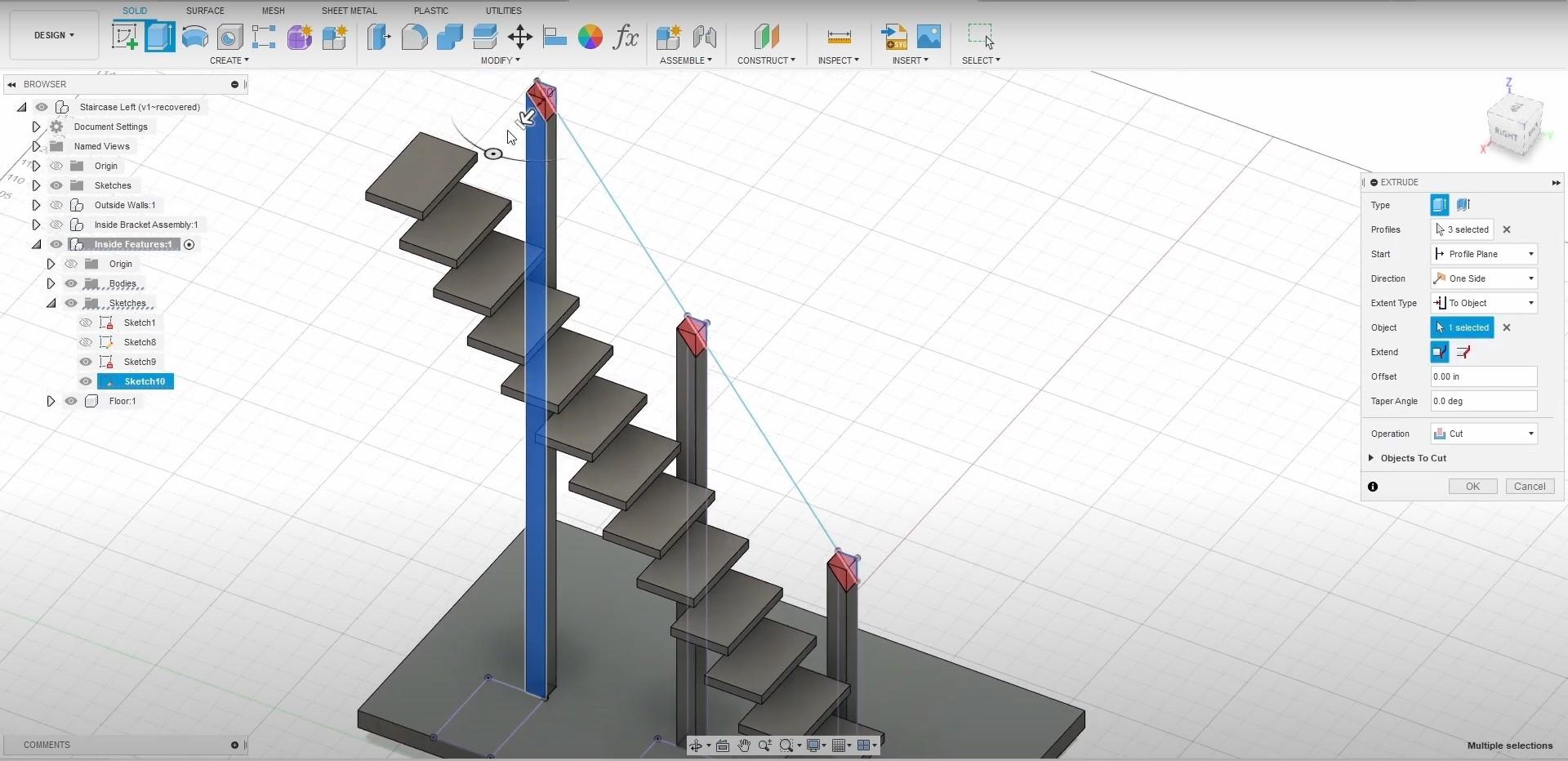
Task: Expand the Document Settings node
Action: point(36,127)
